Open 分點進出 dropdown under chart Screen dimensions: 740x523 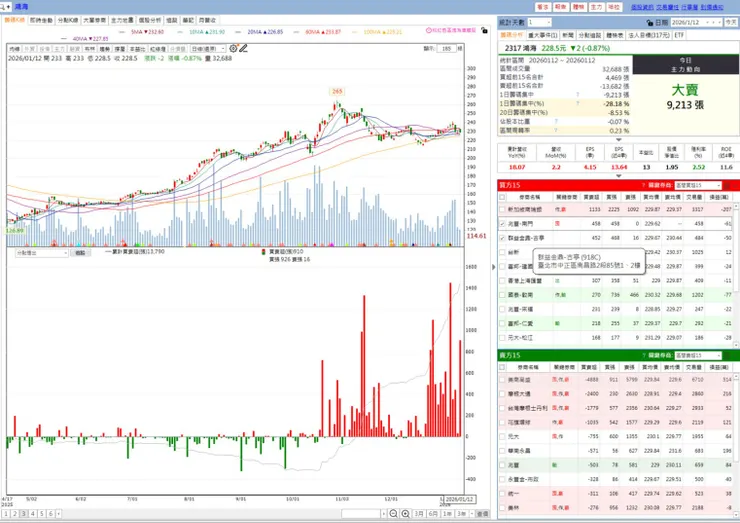[x=42, y=253]
